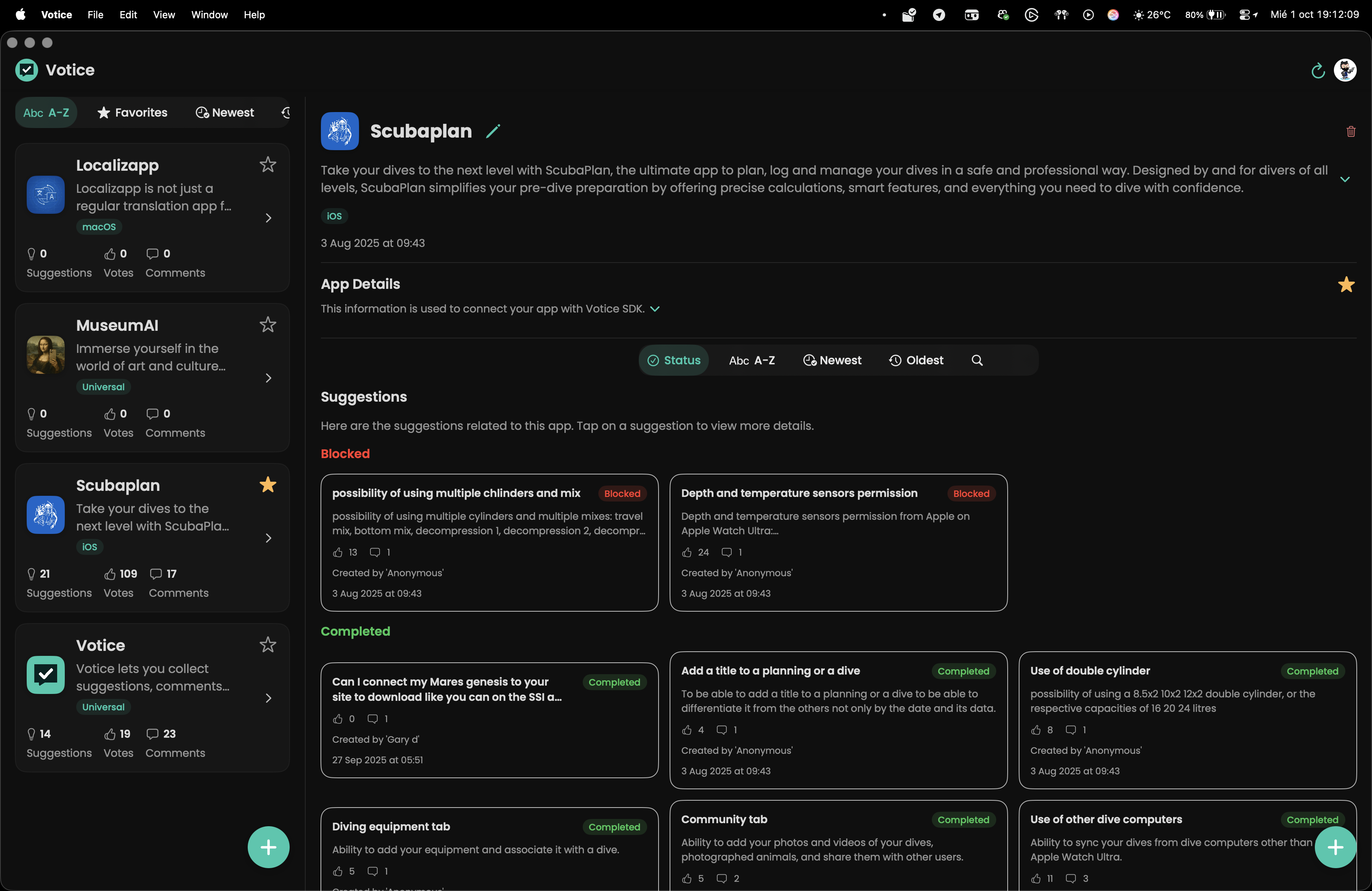Click the pencil edit icon next to Scubaplan
Screen dimensions: 1372x891
[x=493, y=131]
